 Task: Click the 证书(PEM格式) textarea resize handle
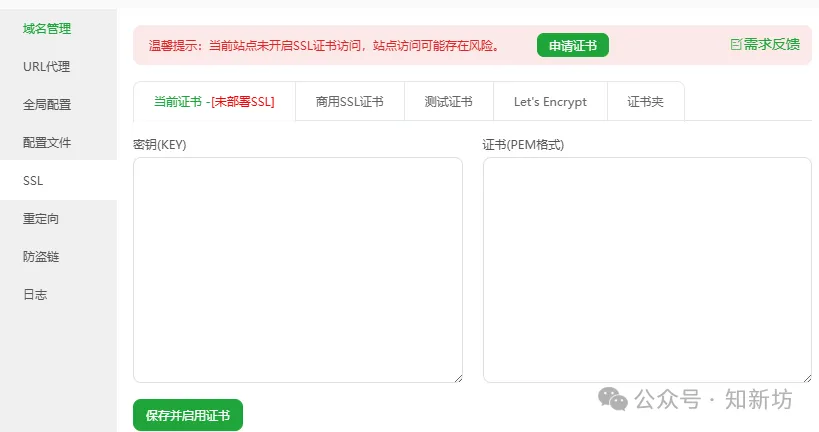(807, 378)
